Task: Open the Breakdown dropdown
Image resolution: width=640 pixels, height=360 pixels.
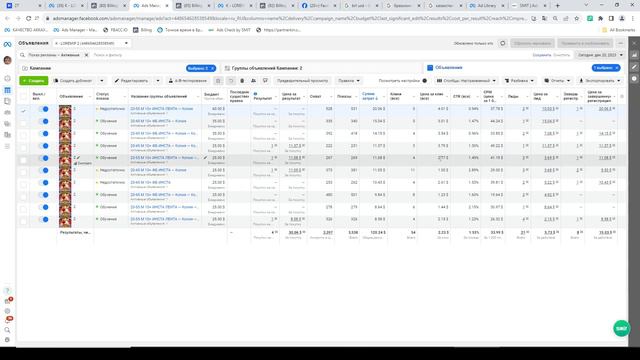Action: [x=519, y=81]
